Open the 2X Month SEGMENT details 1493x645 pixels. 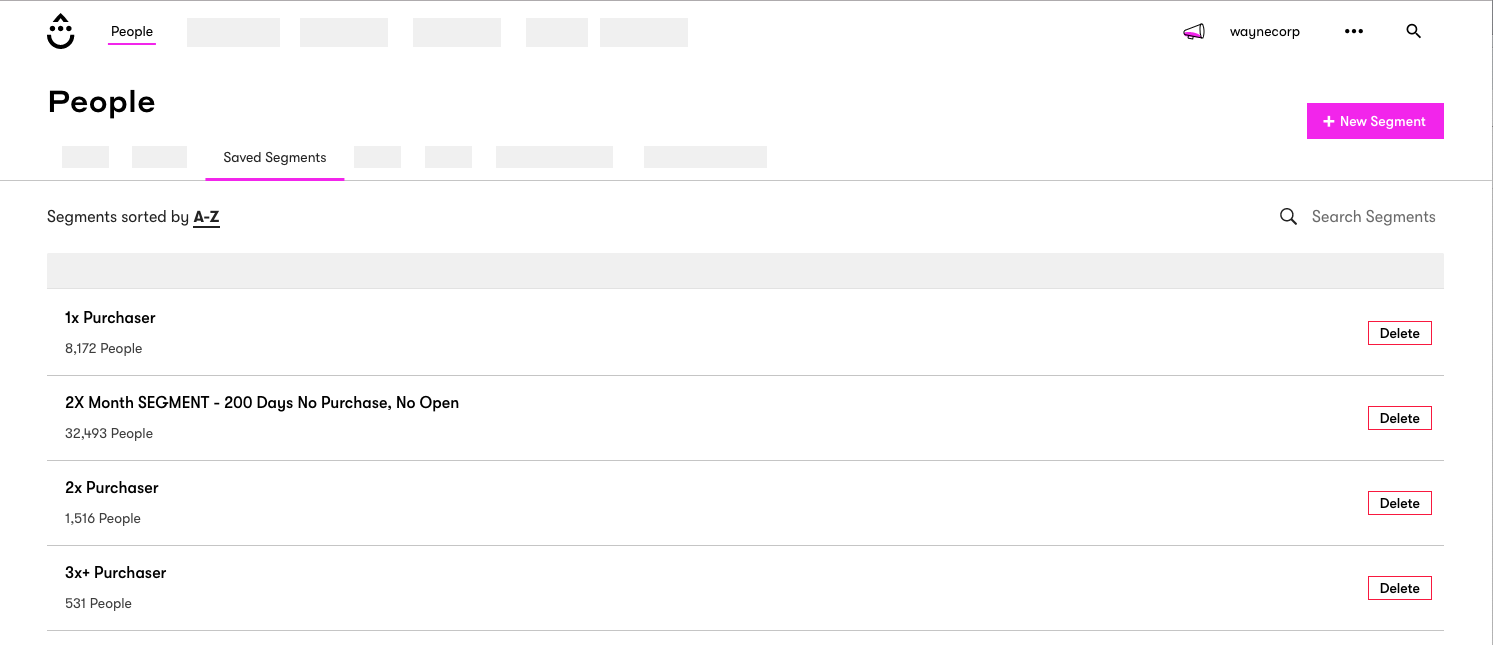(262, 402)
